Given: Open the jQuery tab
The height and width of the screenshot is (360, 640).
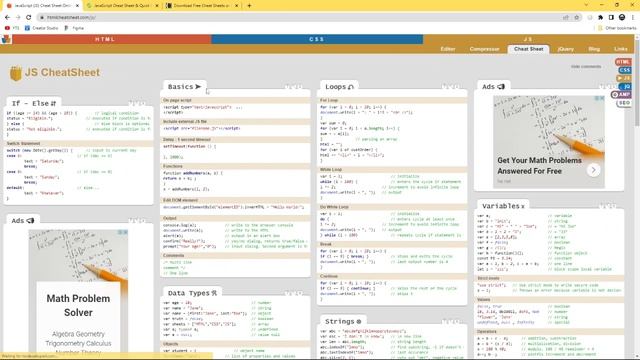Looking at the screenshot, I should 565,49.
